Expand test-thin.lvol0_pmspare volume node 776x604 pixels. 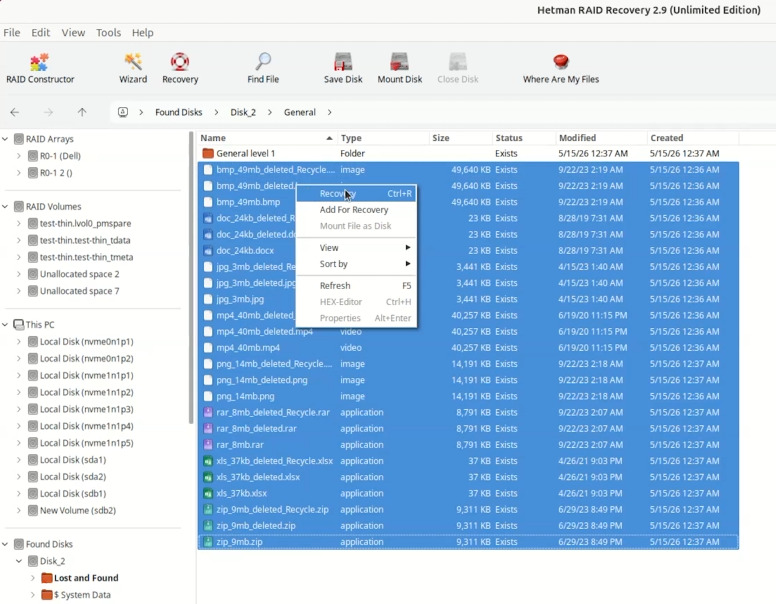tap(19, 223)
